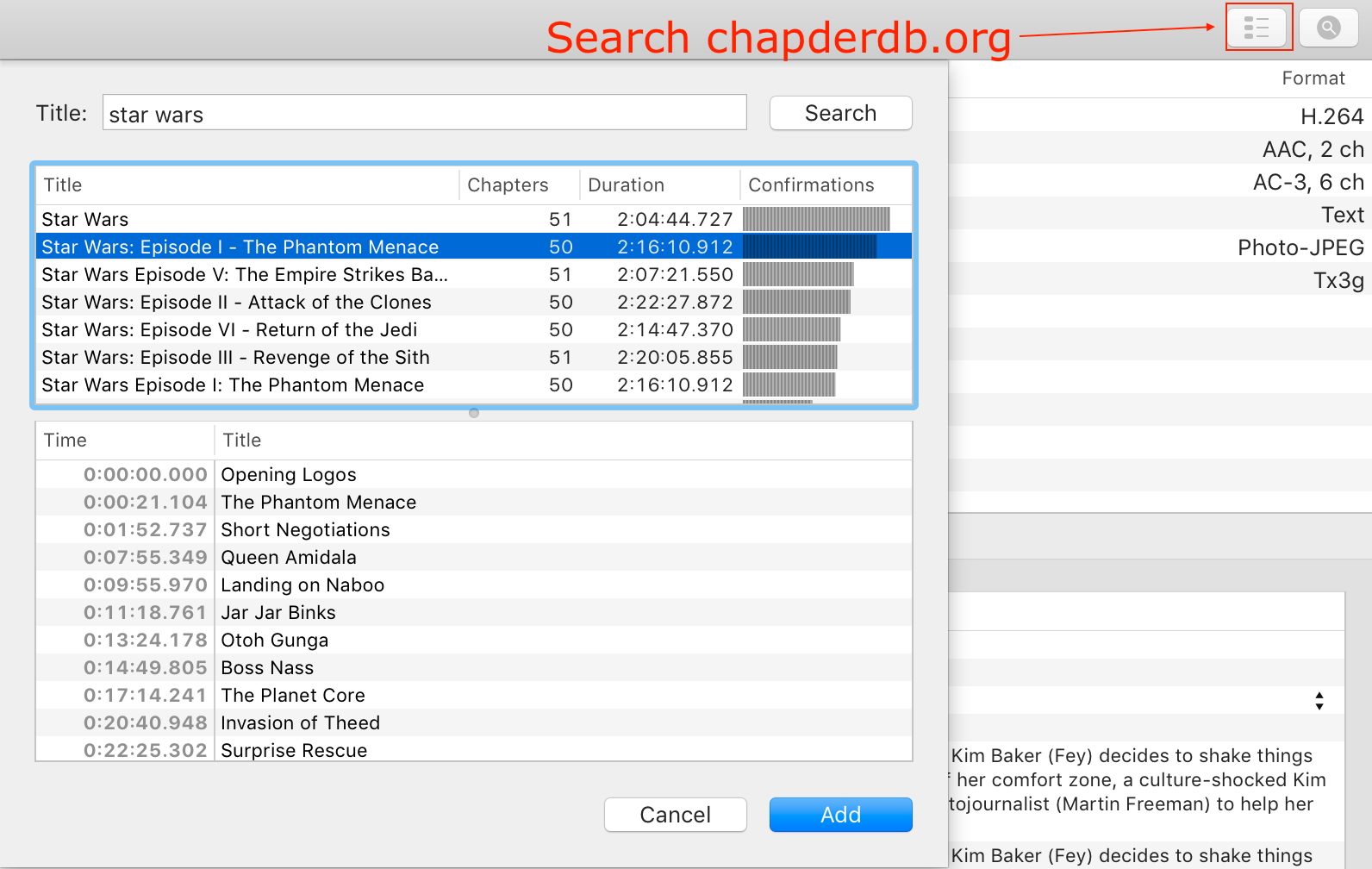
Task: Click the 0:20:40.948 time cell
Action: [x=145, y=723]
